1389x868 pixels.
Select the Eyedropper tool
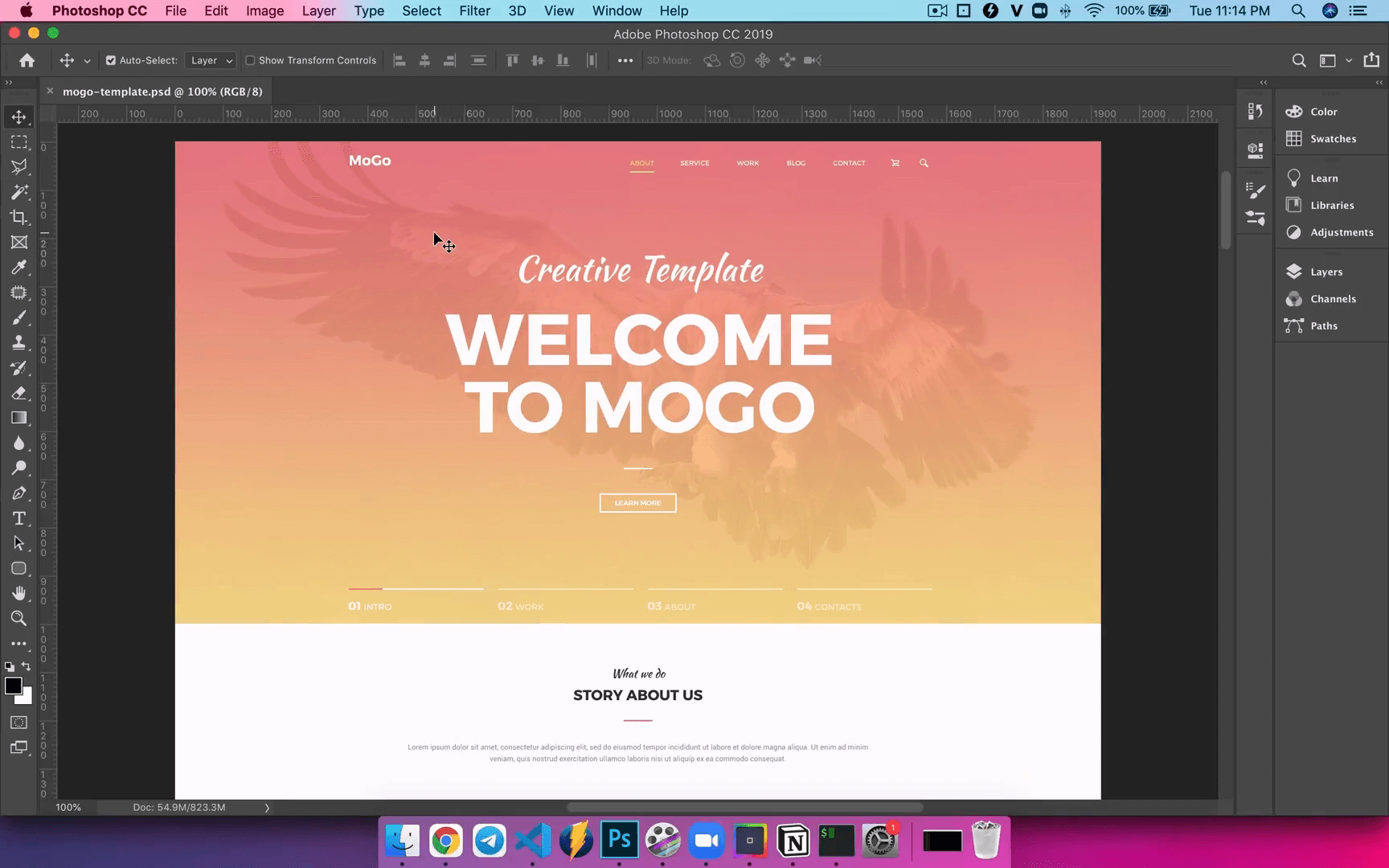(x=18, y=267)
